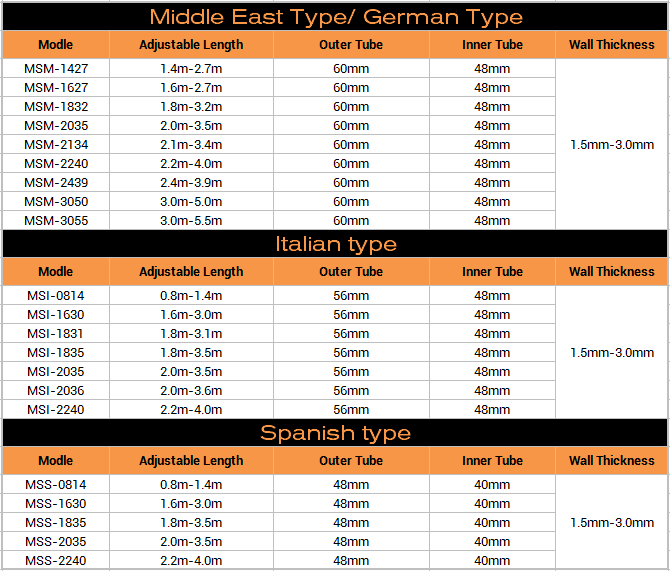Click Adjustable Length header under Middle East title
The image size is (670, 571).
191,45
